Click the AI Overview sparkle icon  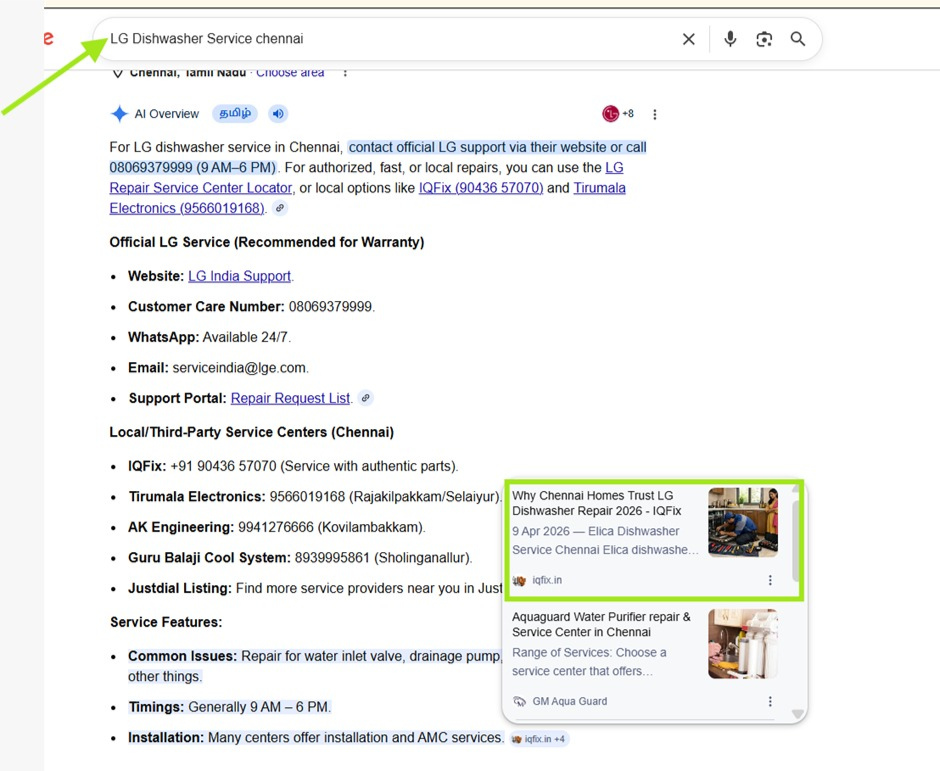[119, 113]
